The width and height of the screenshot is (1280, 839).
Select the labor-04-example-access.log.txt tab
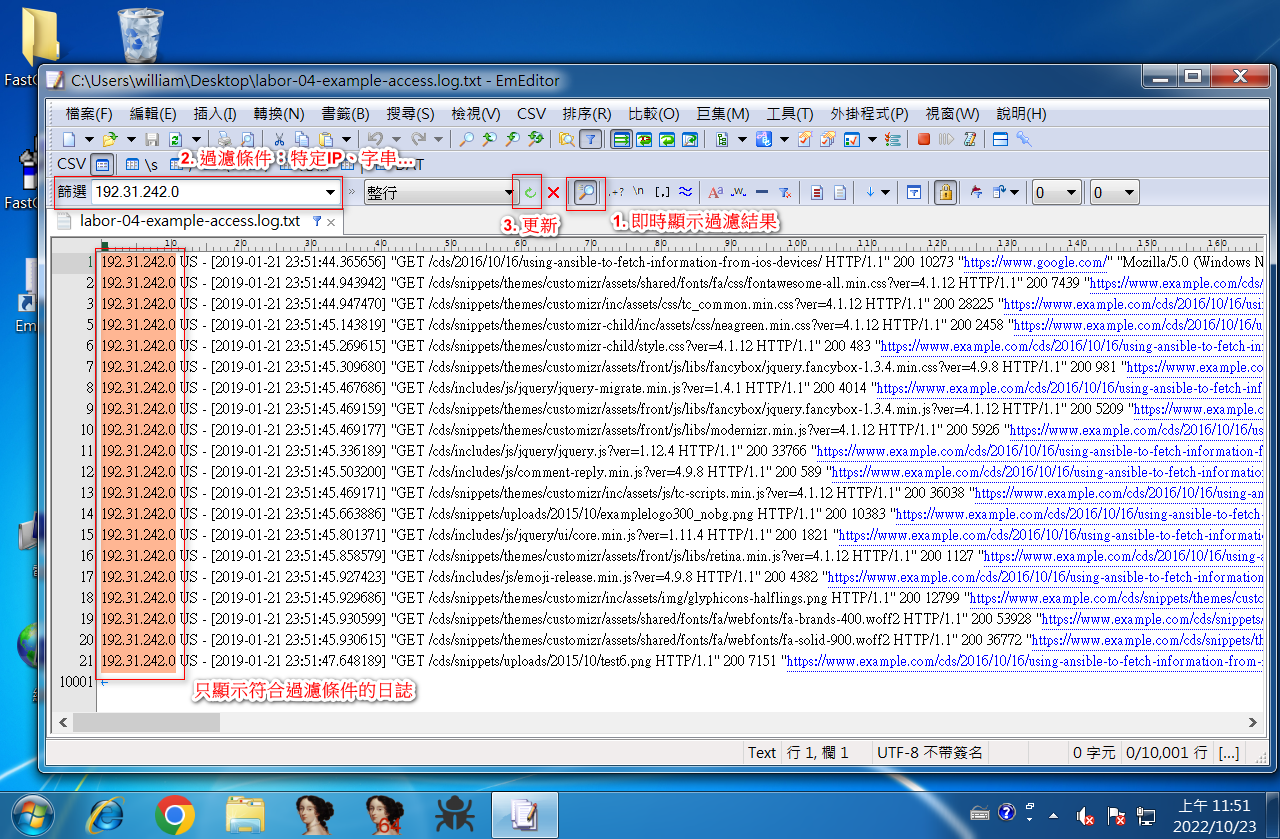click(190, 220)
